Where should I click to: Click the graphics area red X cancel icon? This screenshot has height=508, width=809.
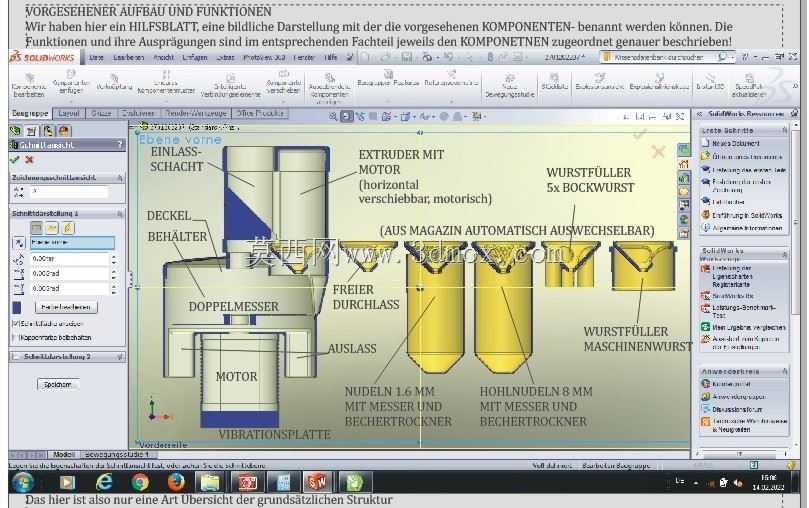(x=658, y=152)
